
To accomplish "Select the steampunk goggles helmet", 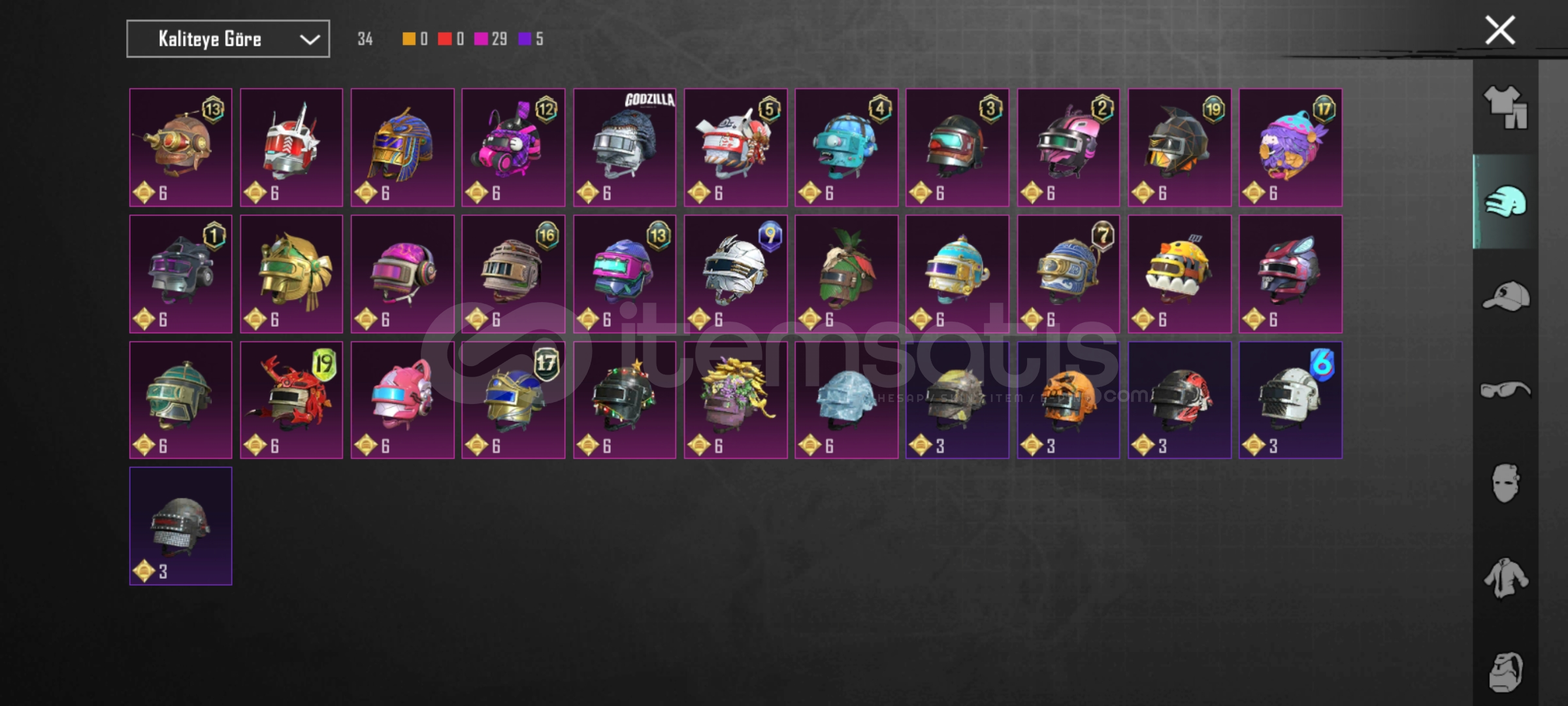I will pyautogui.click(x=180, y=148).
